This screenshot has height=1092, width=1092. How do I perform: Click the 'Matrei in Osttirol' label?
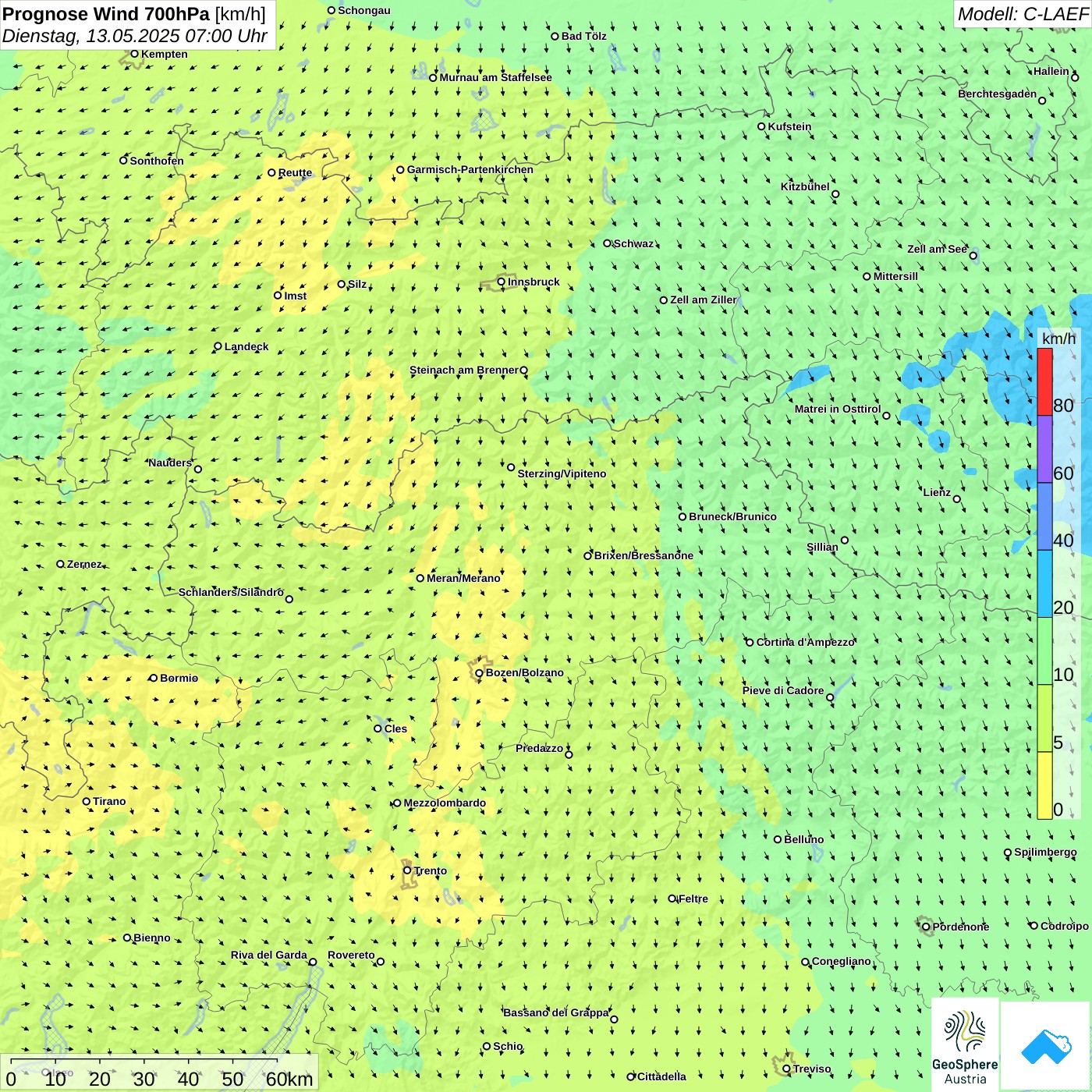[838, 409]
